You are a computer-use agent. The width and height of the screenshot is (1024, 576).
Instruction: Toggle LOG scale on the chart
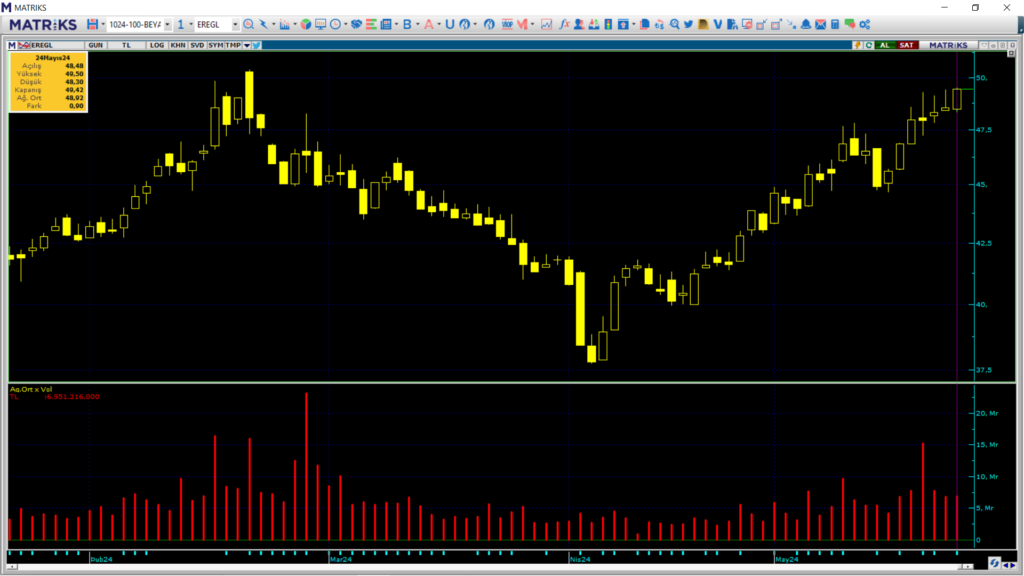tap(157, 45)
